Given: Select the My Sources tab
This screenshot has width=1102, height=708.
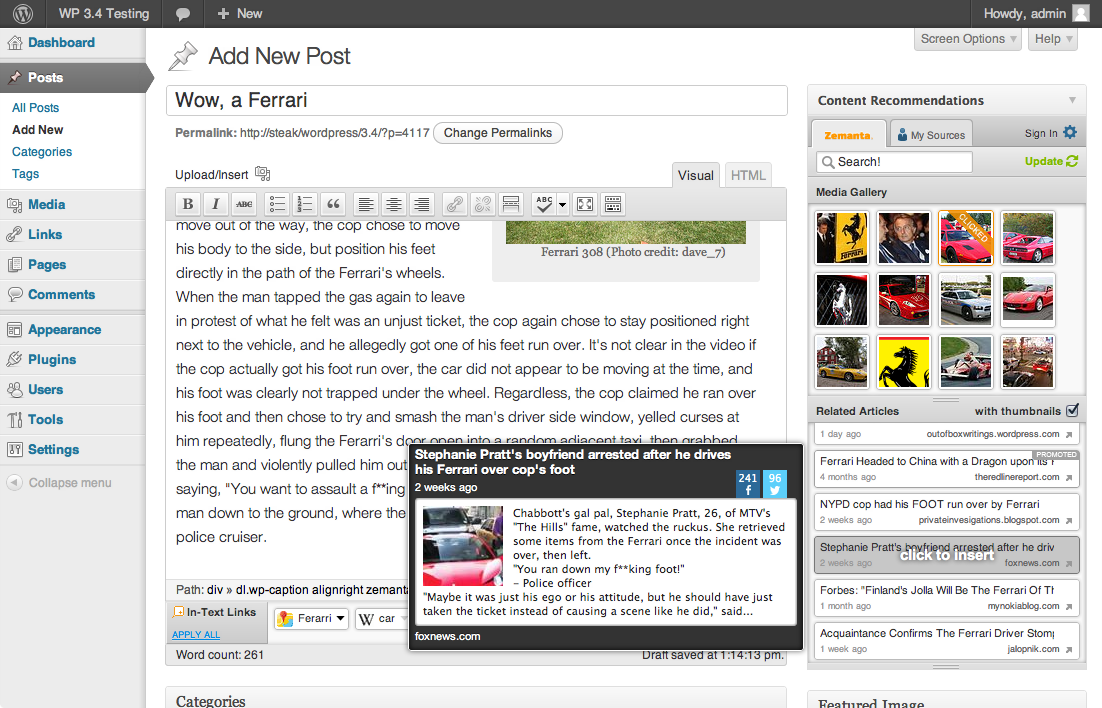Looking at the screenshot, I should (x=931, y=135).
